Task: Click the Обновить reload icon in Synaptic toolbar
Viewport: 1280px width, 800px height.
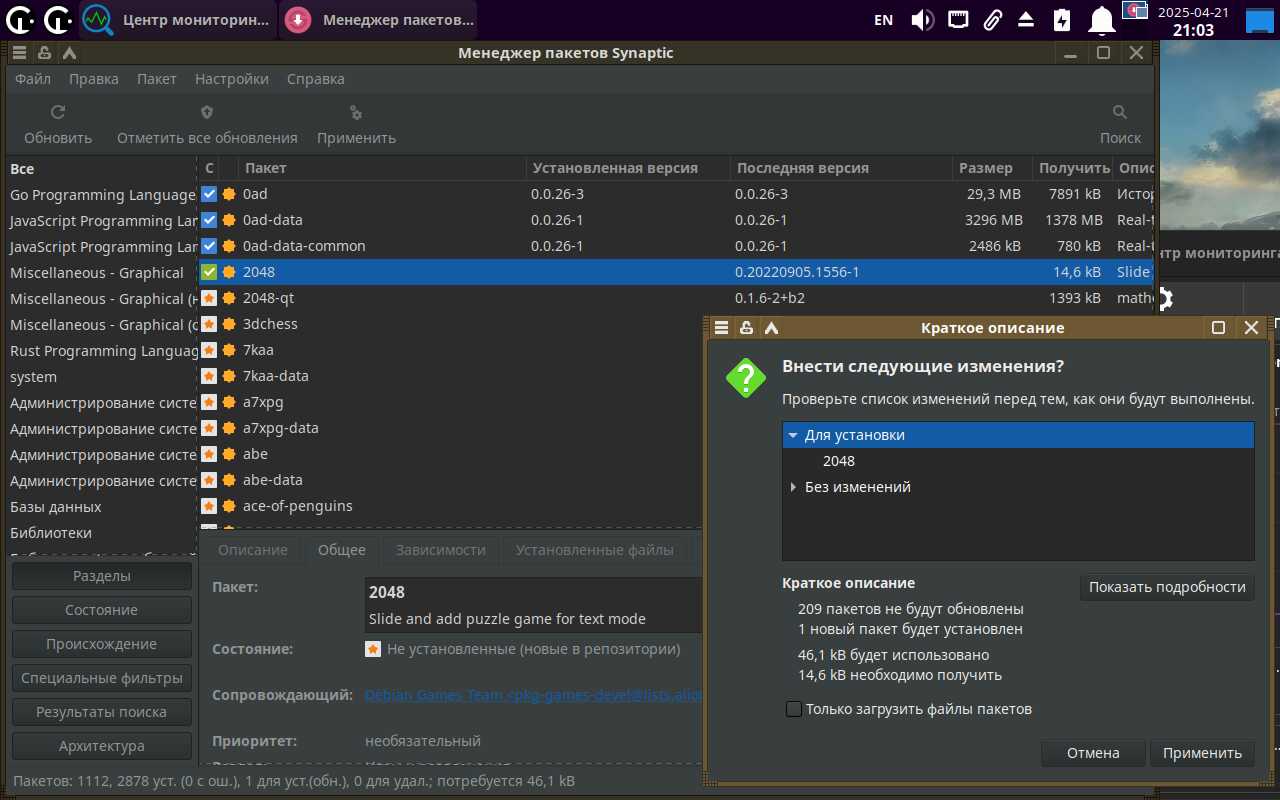Action: pos(58,113)
